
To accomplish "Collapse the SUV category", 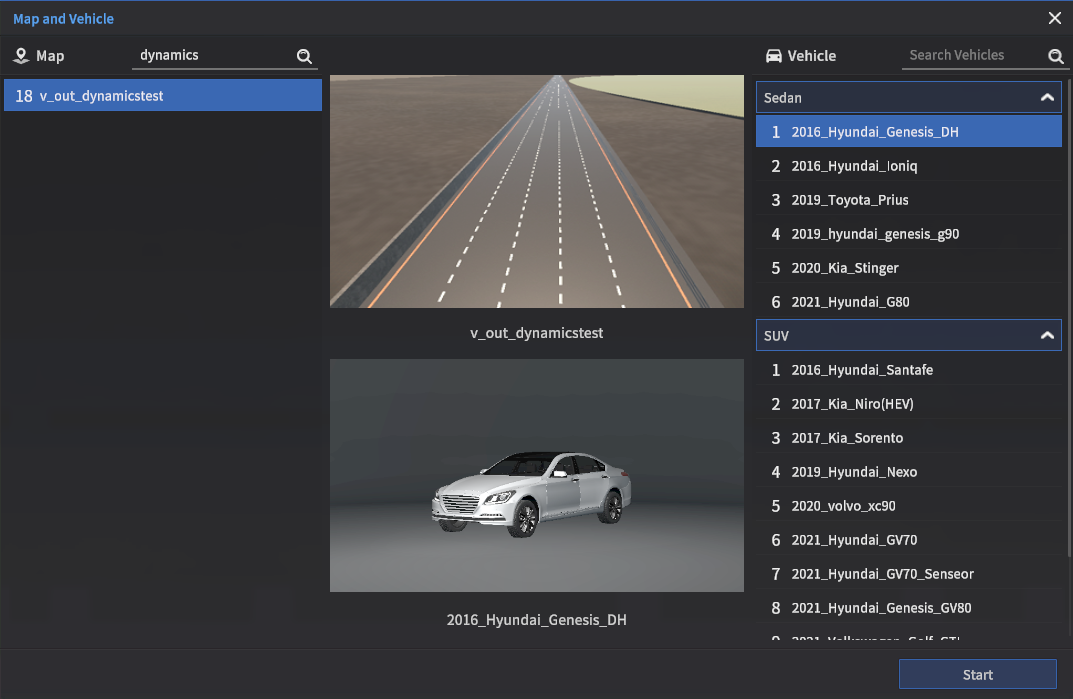I will 1047,336.
